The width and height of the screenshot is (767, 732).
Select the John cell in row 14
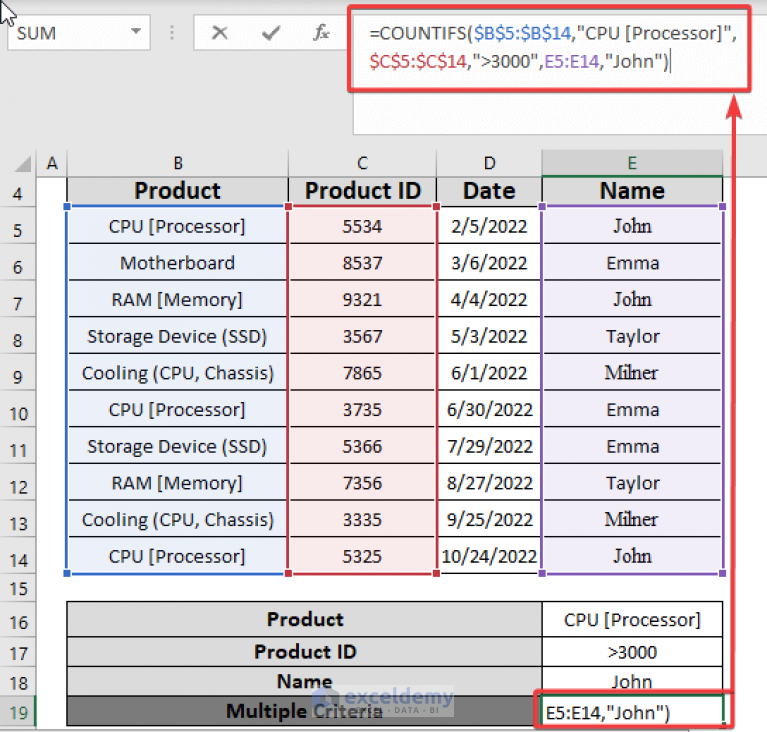click(632, 556)
